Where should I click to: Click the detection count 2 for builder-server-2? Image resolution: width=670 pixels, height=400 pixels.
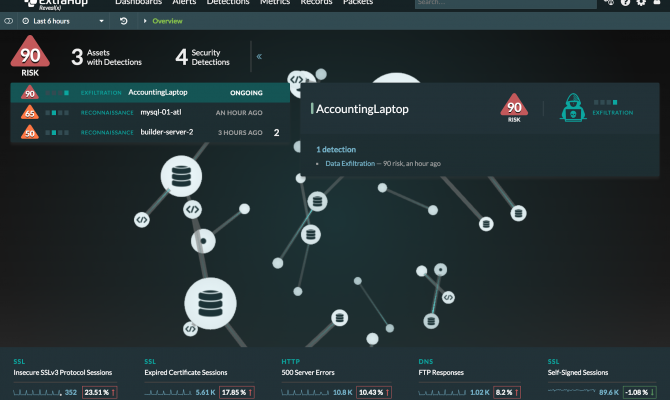[x=276, y=133]
